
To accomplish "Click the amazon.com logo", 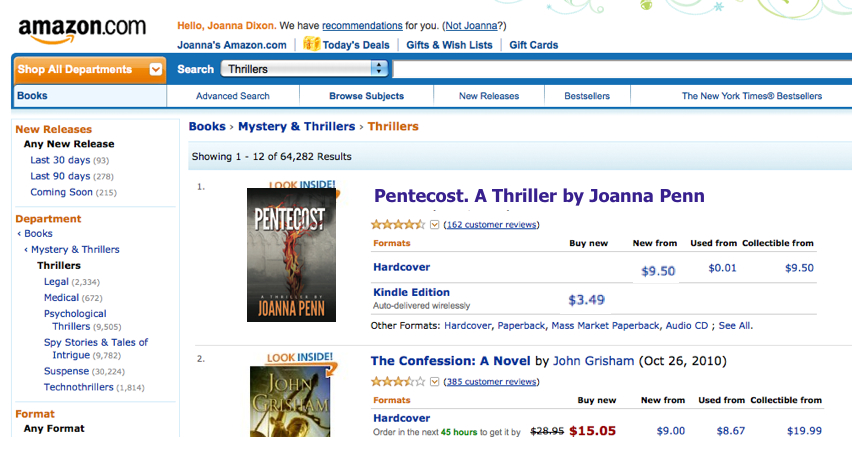I will (x=82, y=30).
